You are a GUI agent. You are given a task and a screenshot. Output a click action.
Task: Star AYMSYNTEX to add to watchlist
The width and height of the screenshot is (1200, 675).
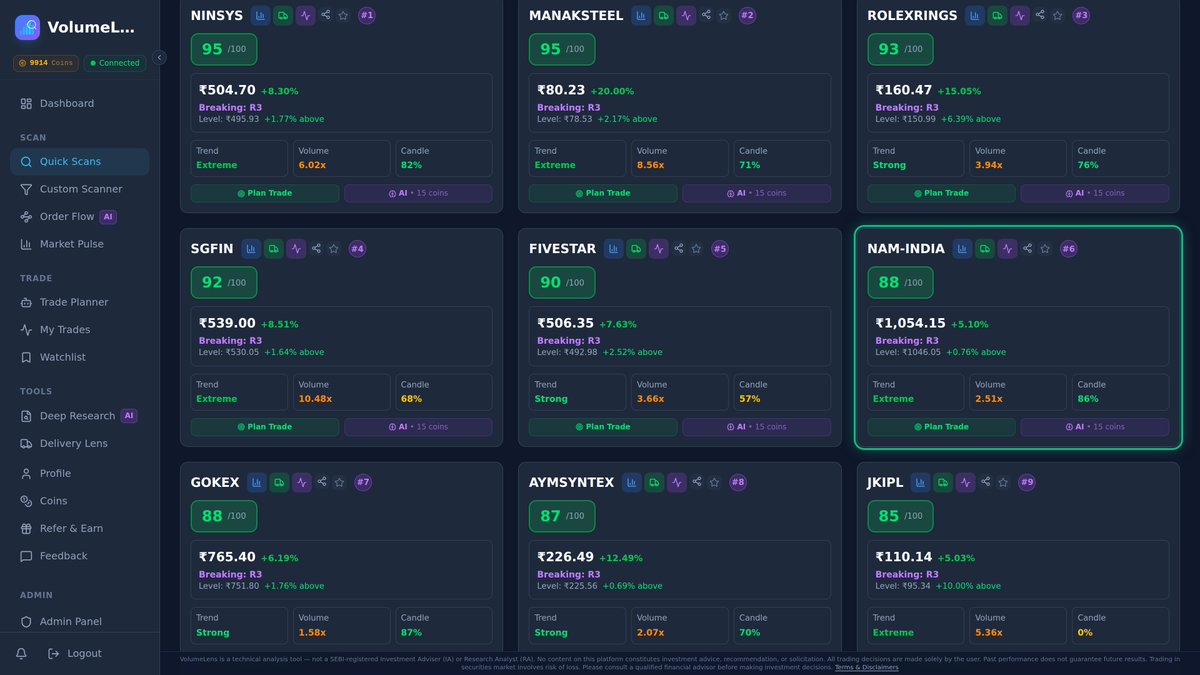coord(714,482)
